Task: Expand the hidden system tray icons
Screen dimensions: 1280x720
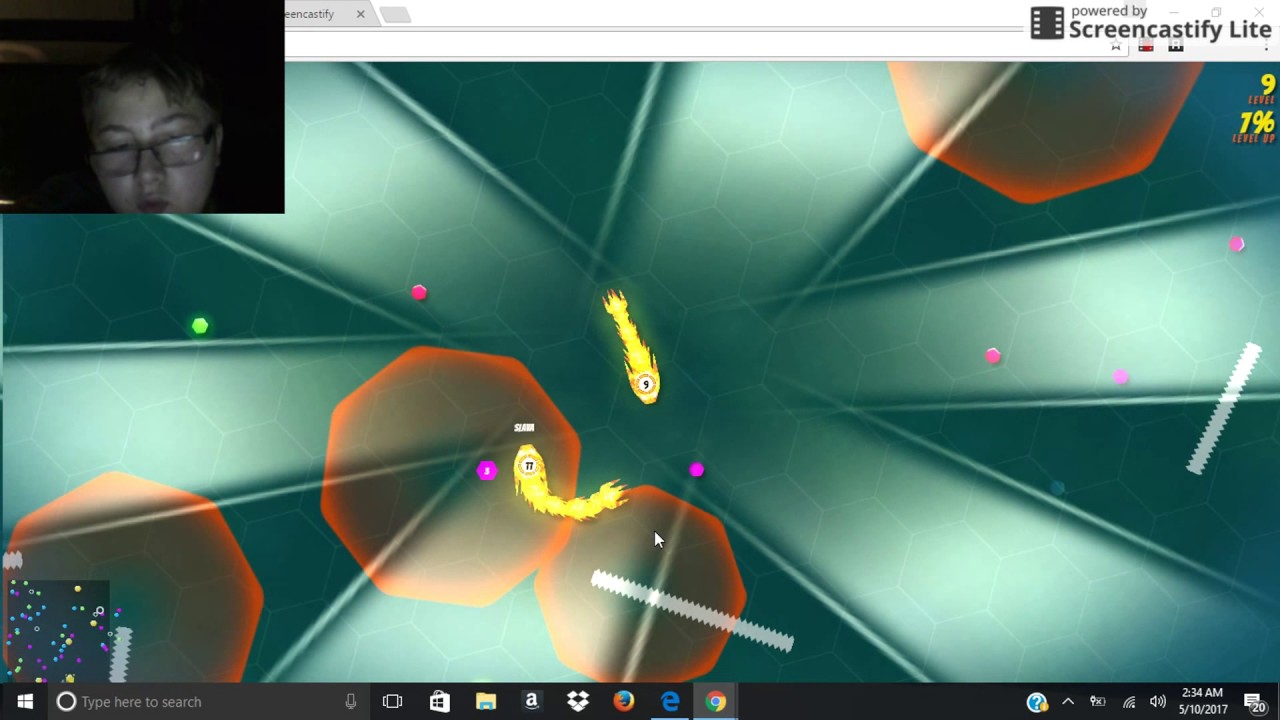Action: coord(1068,702)
